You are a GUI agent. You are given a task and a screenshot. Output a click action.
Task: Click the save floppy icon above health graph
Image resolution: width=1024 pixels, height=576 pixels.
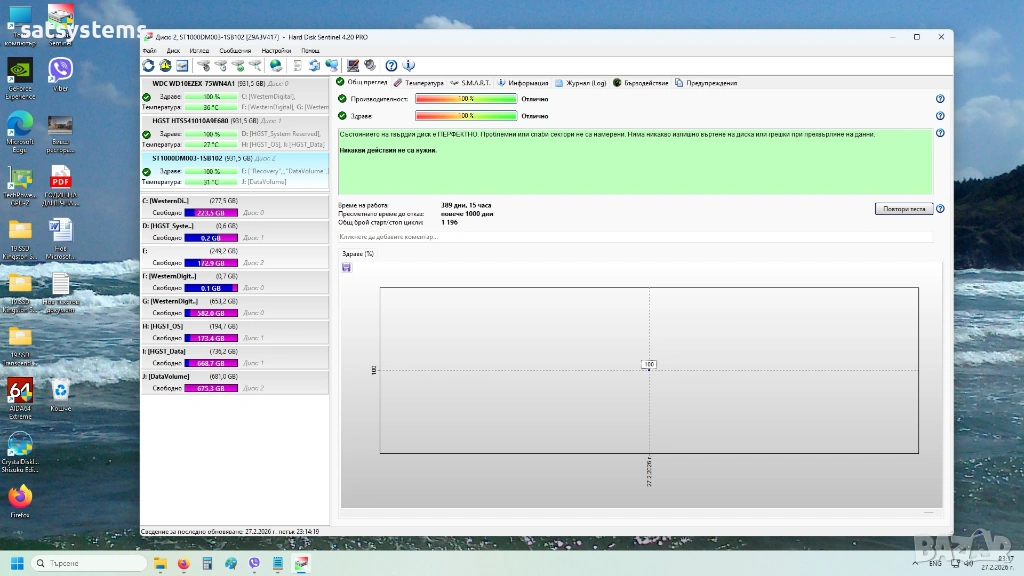click(346, 267)
